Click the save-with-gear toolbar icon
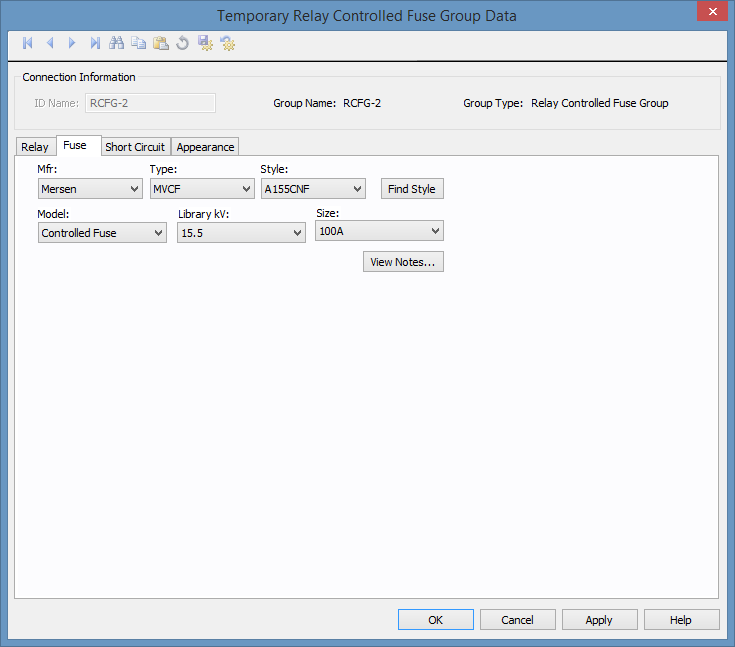The width and height of the screenshot is (735, 647). (205, 43)
